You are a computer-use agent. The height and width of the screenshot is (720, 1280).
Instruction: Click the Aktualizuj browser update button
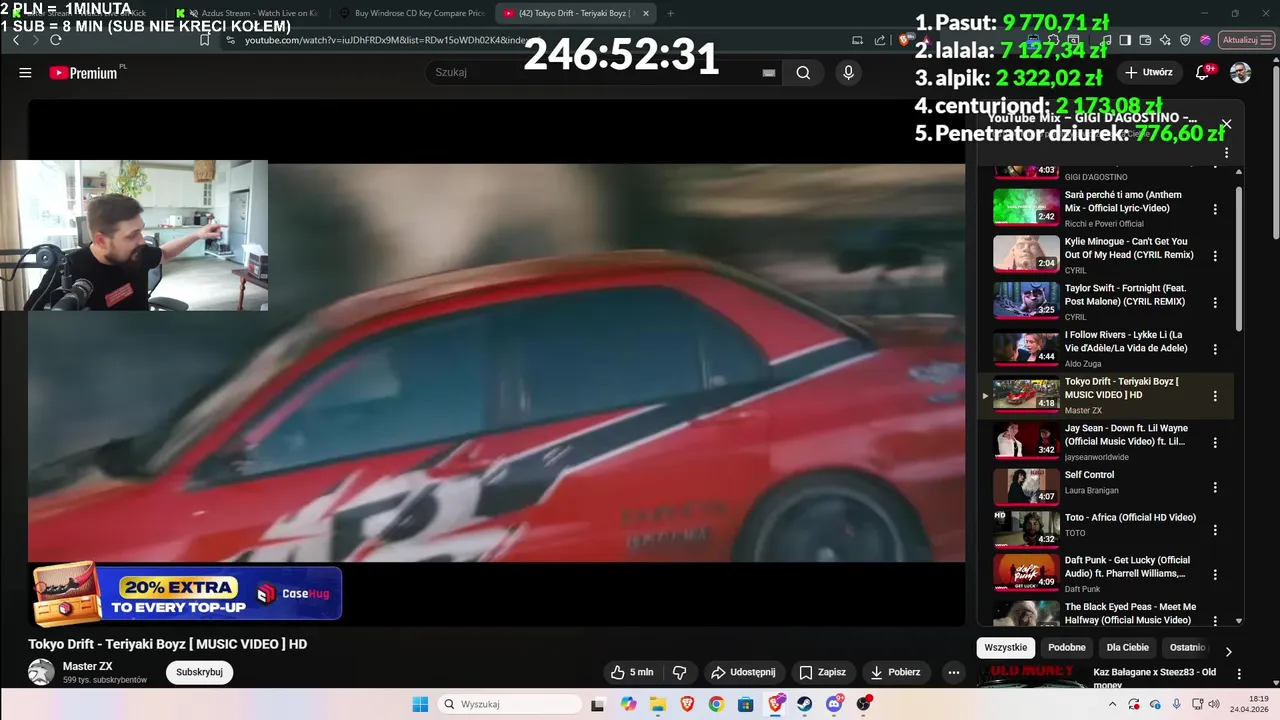1245,40
